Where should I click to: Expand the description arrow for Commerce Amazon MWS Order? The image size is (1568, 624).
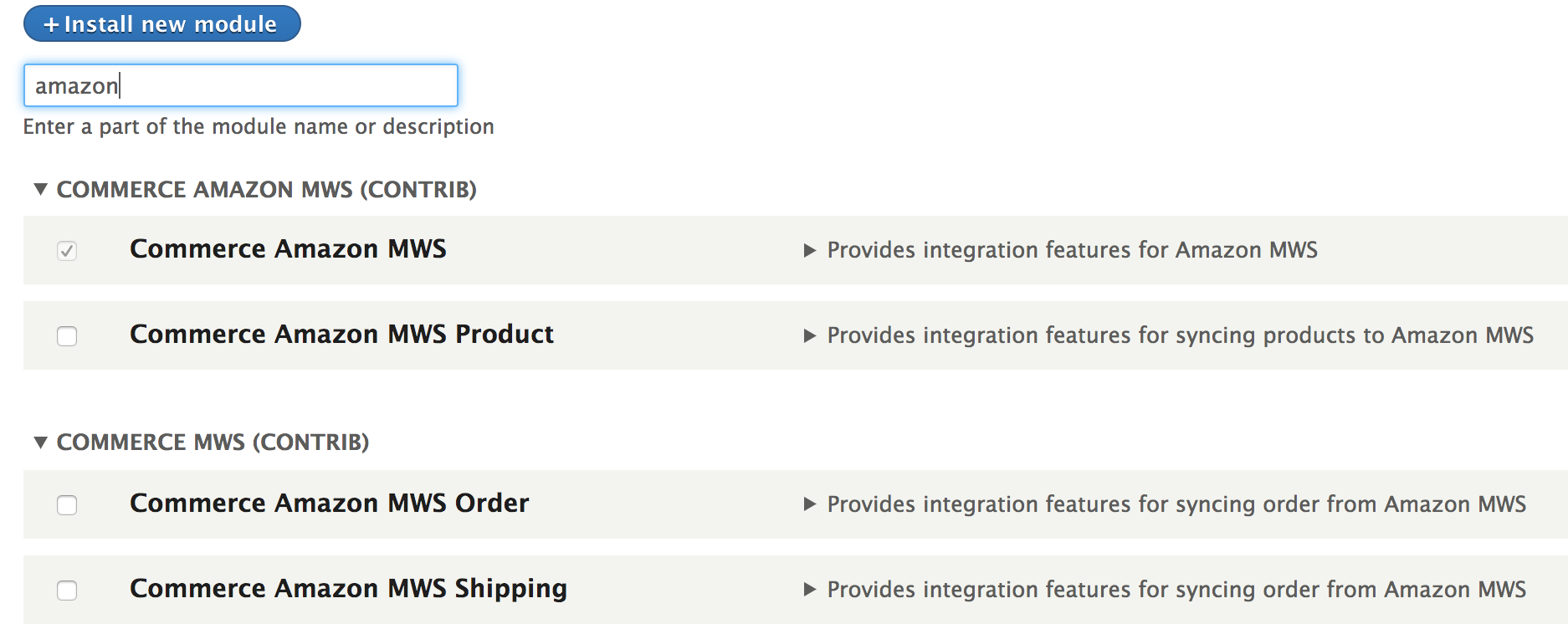click(x=810, y=504)
